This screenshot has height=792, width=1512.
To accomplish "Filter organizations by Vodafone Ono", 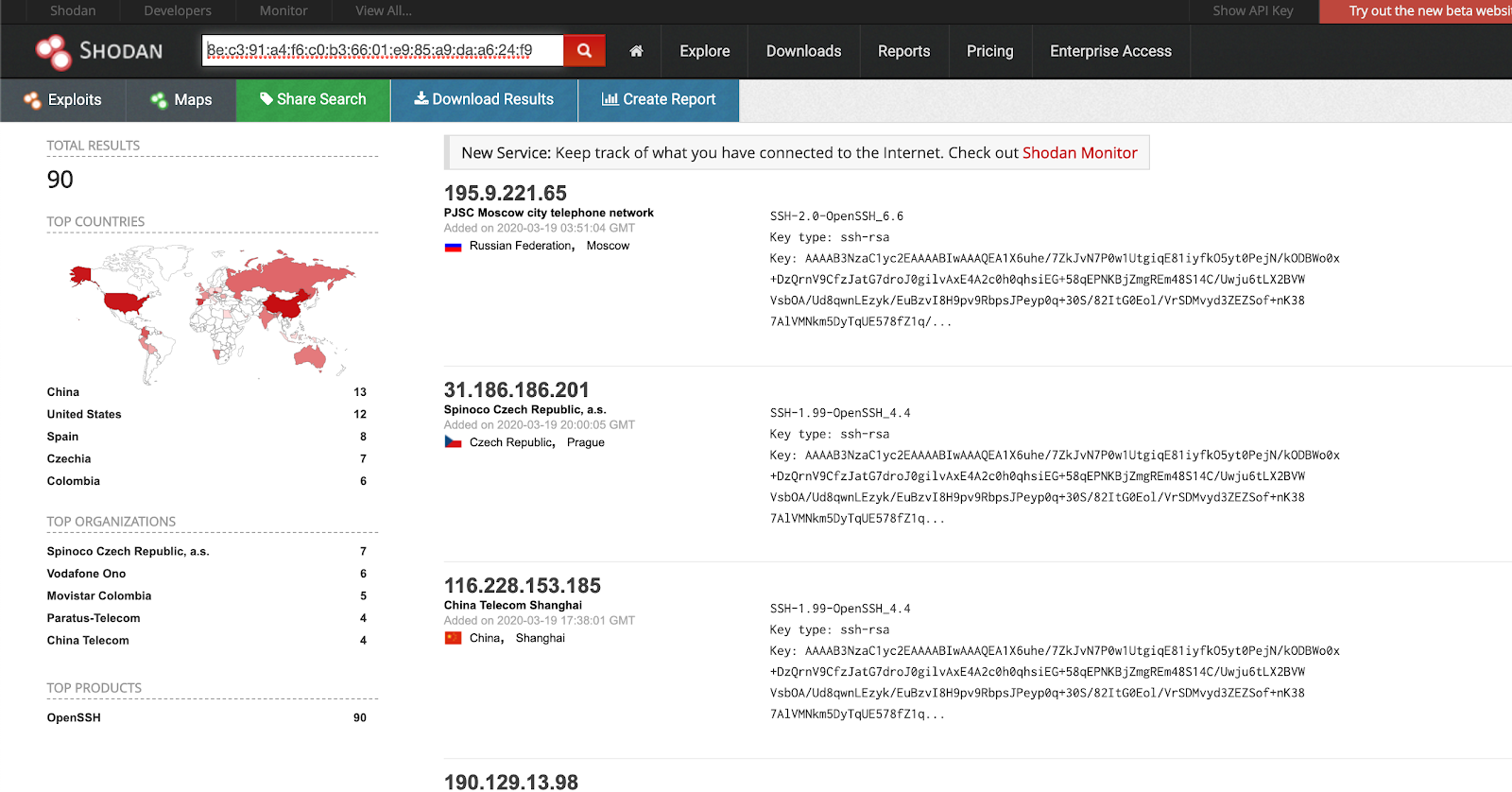I will (87, 574).
